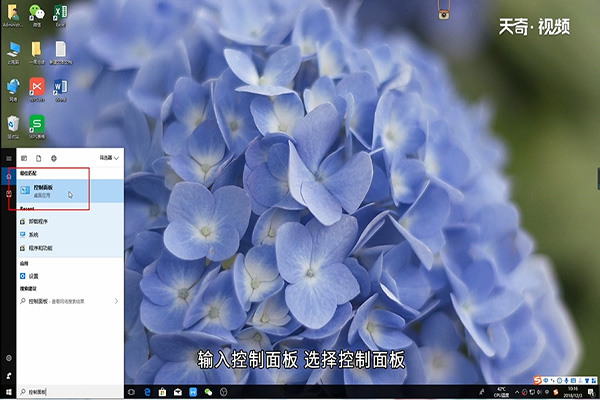Open the Network desktop icon

(x=13, y=90)
